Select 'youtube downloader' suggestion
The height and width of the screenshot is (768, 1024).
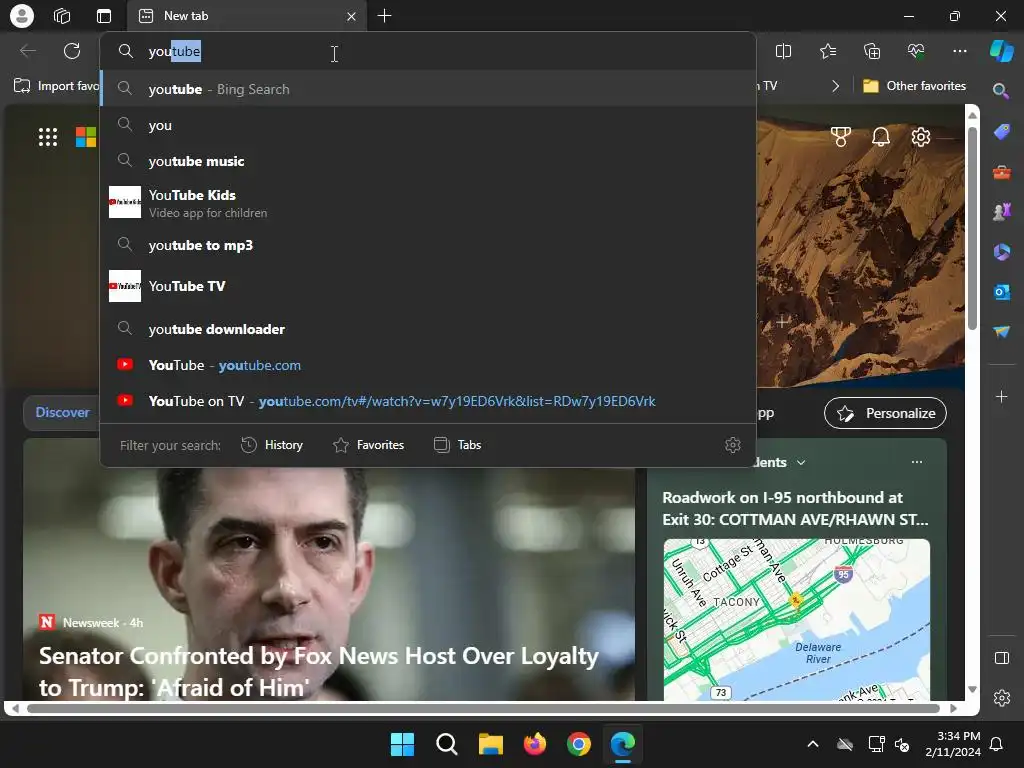428,328
